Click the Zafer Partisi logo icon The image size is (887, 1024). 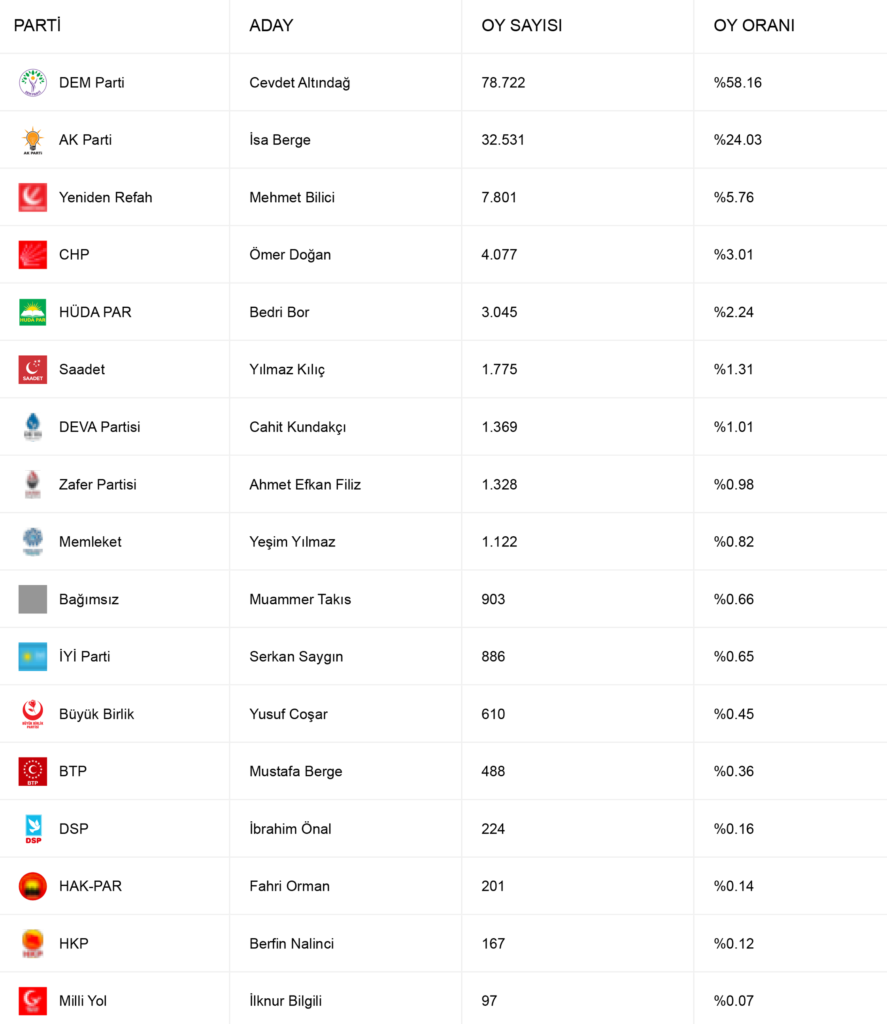pyautogui.click(x=33, y=485)
